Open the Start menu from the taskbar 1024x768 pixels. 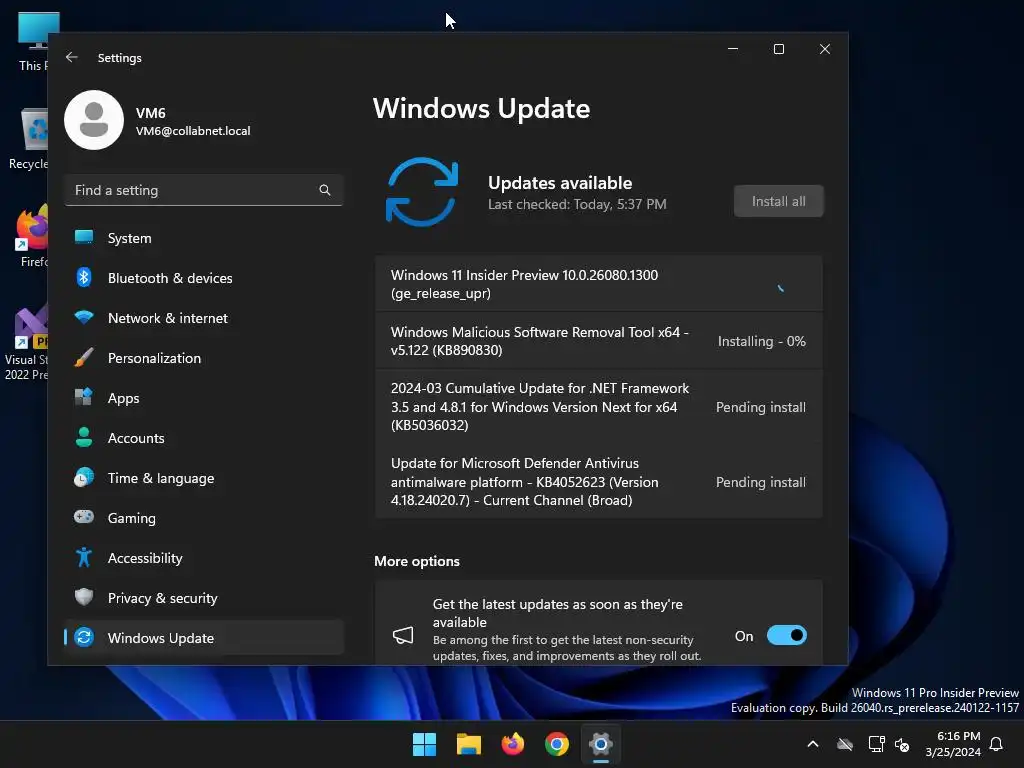424,744
